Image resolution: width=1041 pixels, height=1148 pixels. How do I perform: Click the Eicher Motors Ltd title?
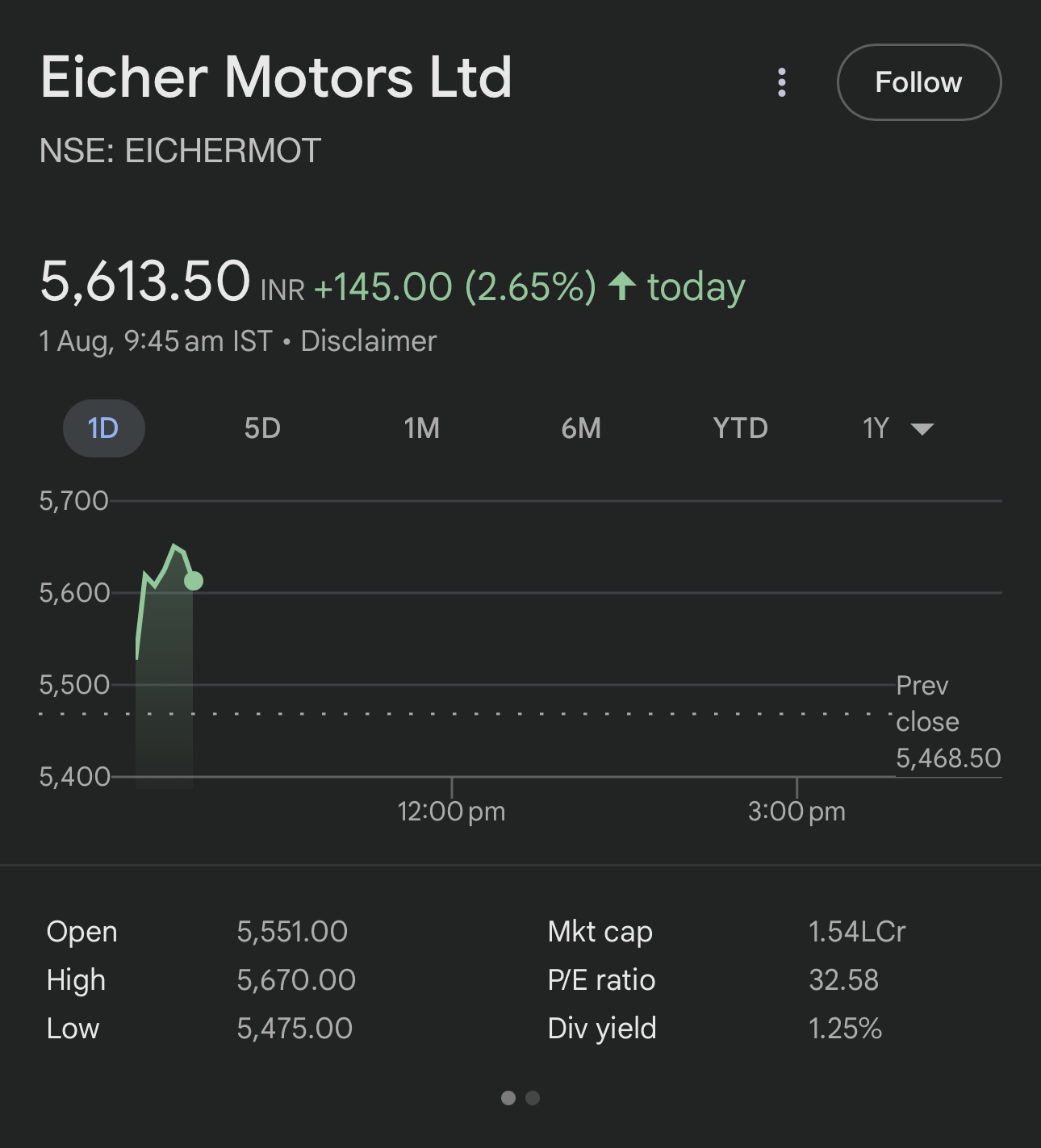click(276, 77)
